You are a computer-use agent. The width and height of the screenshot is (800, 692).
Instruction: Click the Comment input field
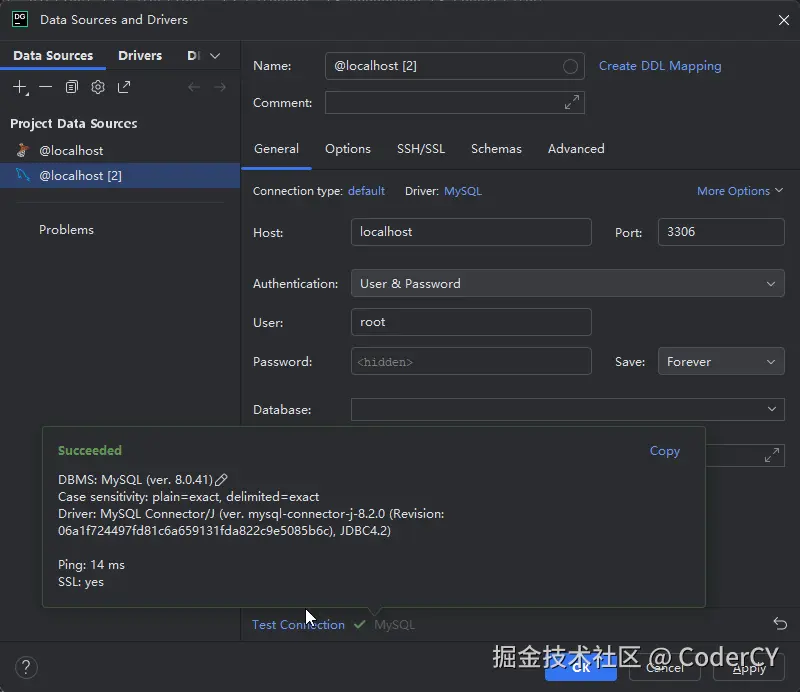[455, 103]
